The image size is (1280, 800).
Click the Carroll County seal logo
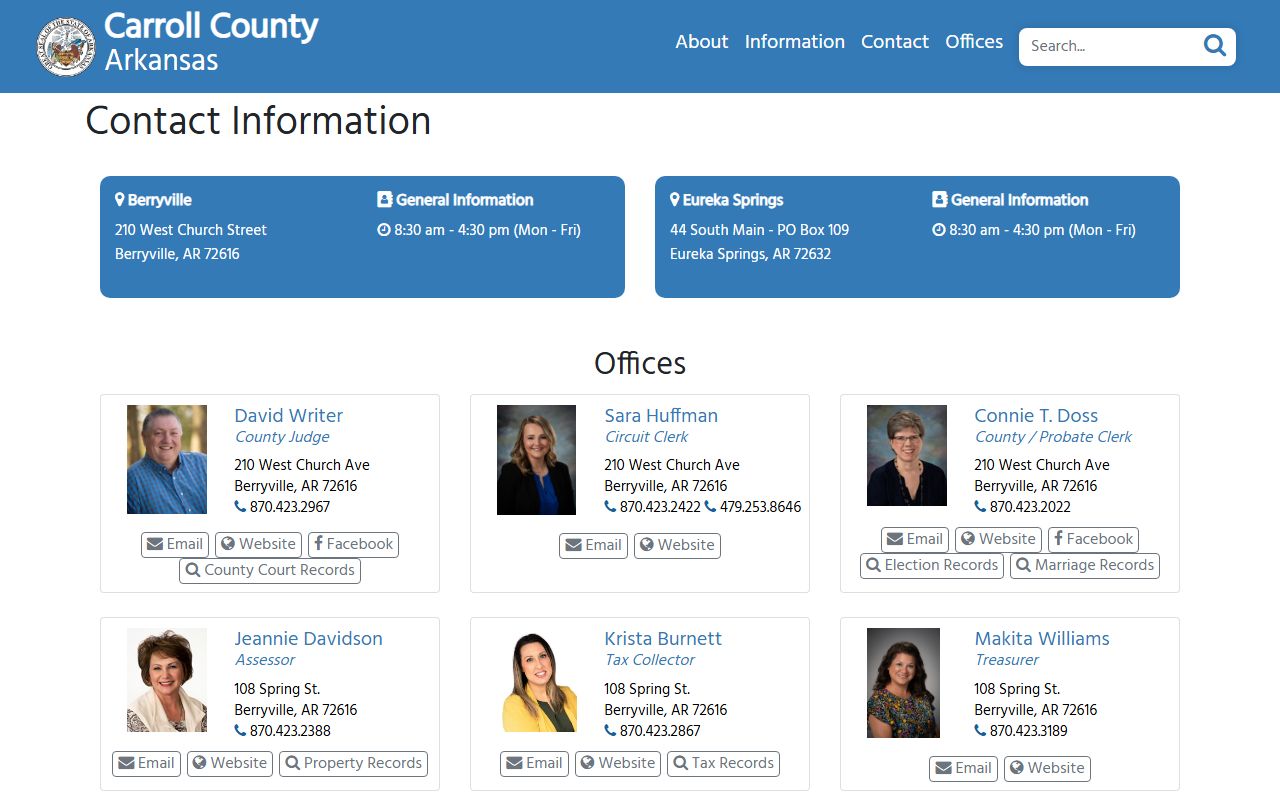(67, 46)
